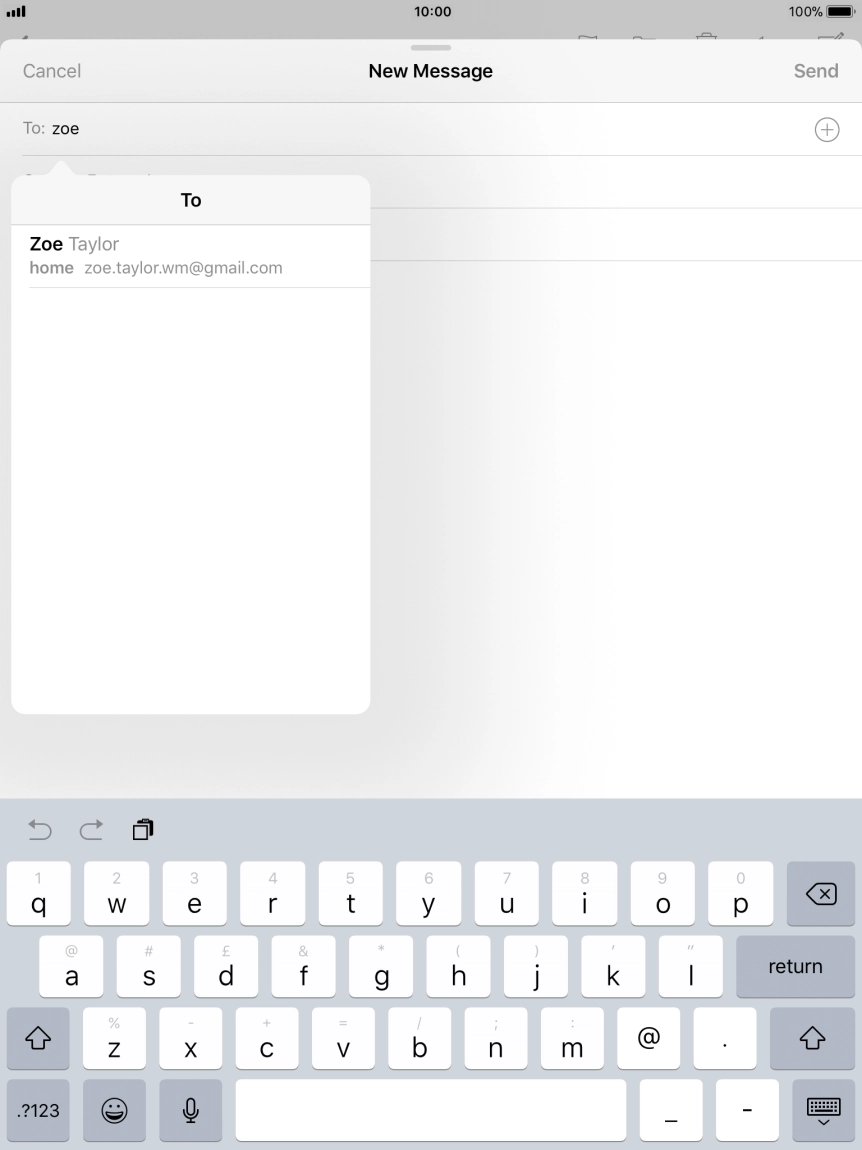Tap the undo arrow above keyboard
Screen dimensions: 862x1150
(x=39, y=829)
